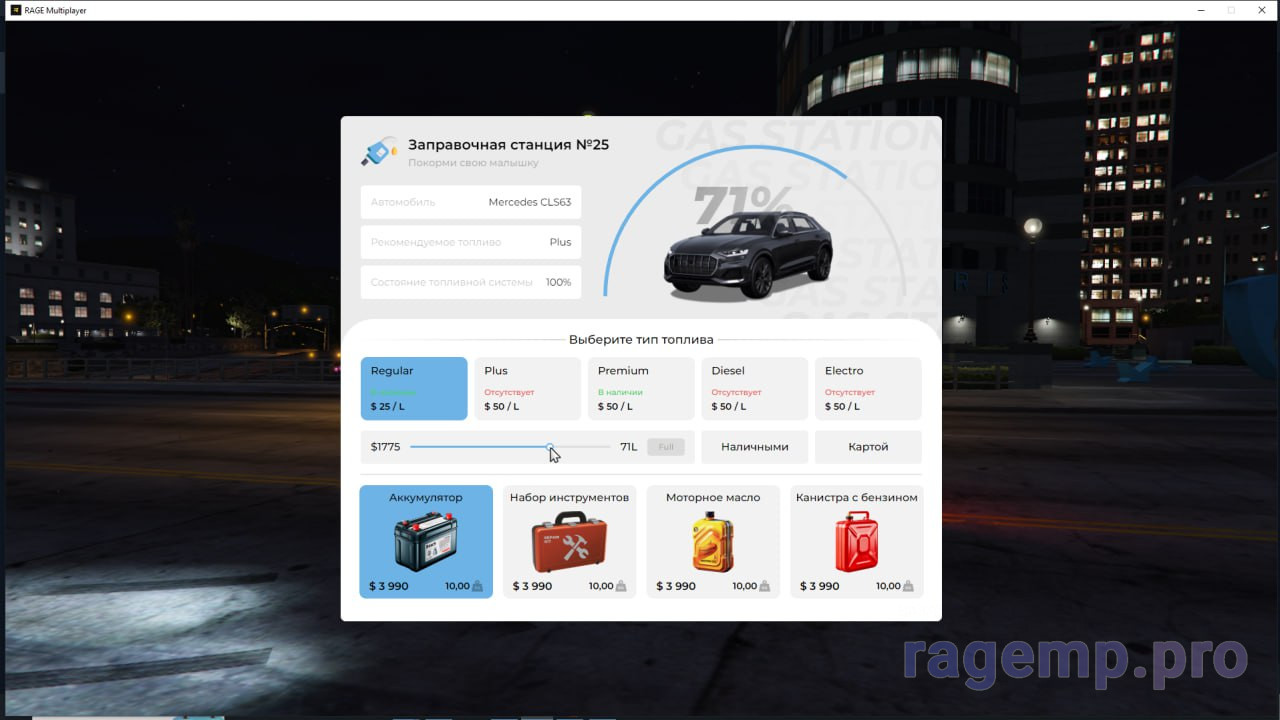Click $ 3 990 price on Моторное масло card
Screen dimensions: 1280x720
point(676,586)
